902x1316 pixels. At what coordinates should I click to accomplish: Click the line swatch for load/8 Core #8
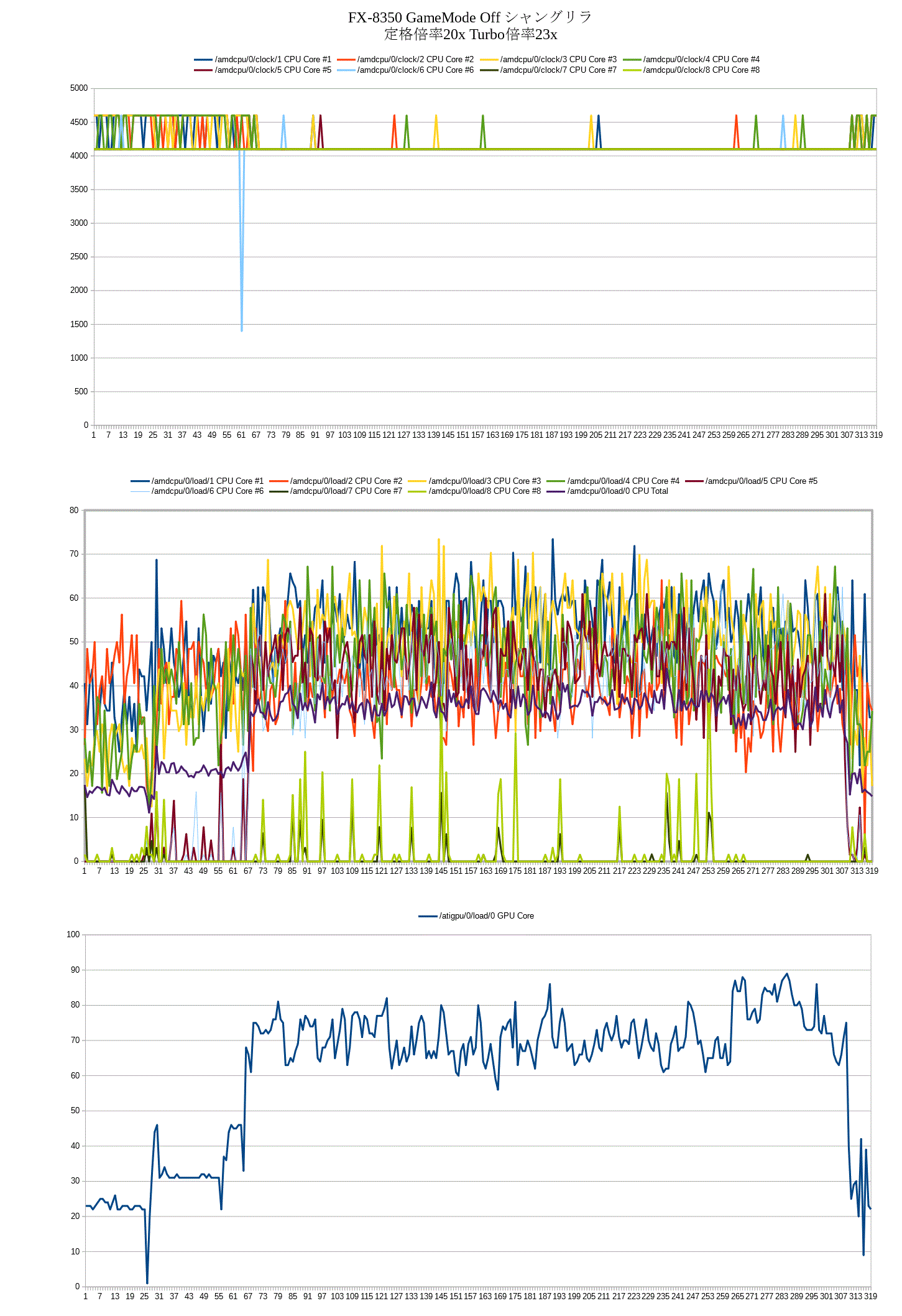pos(417,491)
